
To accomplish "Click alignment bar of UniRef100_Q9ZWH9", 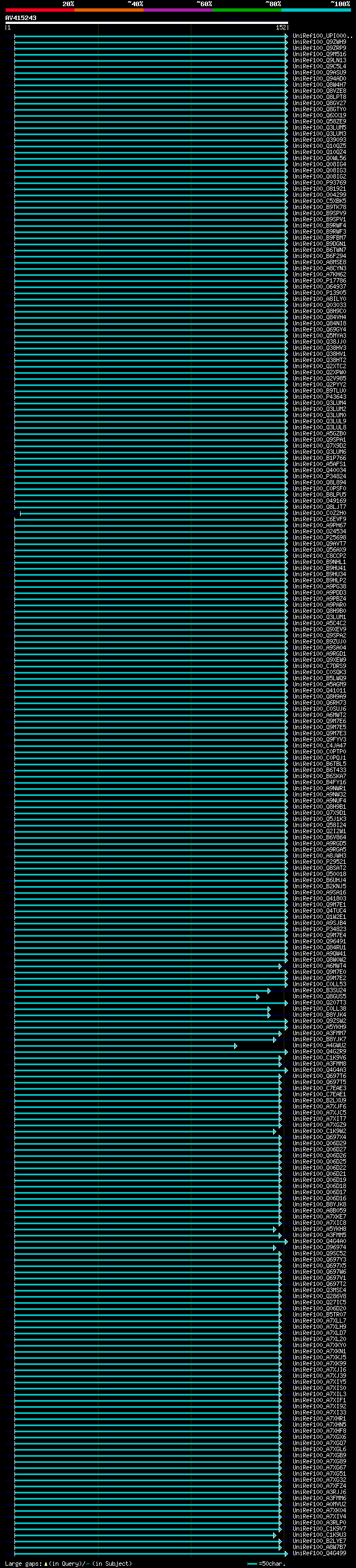I will coord(151,42).
